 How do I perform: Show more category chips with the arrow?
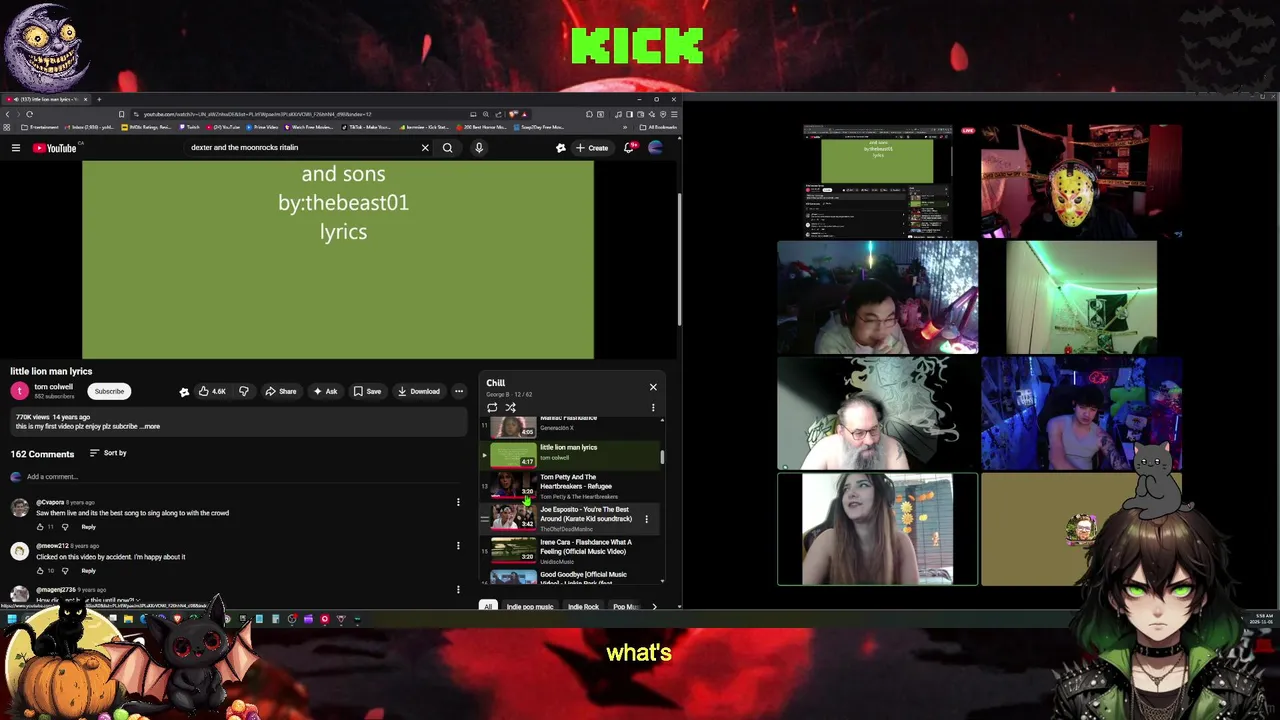click(654, 607)
